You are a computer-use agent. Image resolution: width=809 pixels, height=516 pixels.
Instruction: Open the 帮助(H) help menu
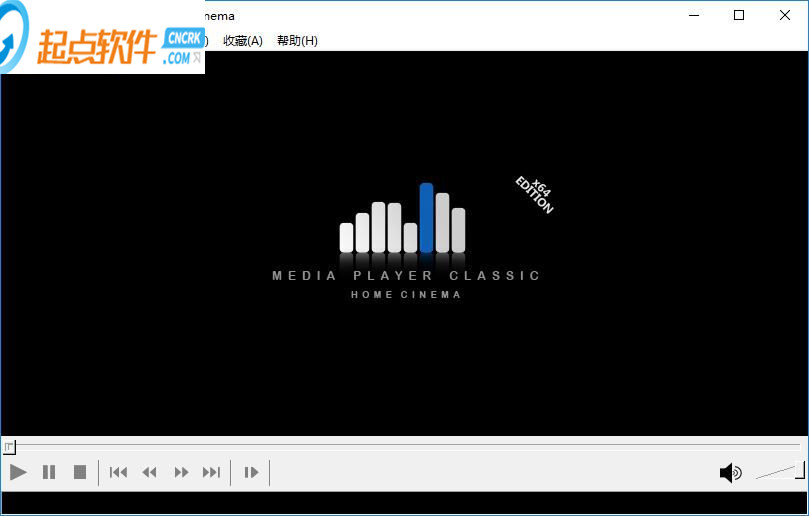pos(297,41)
